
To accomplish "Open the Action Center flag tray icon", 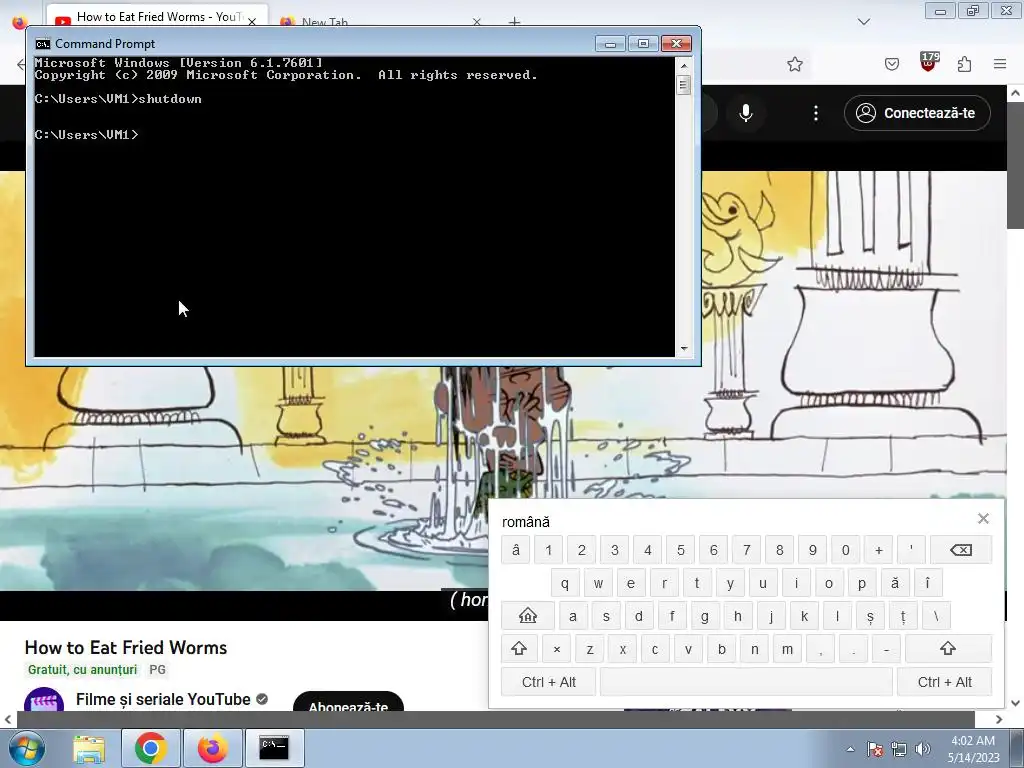I will (875, 749).
